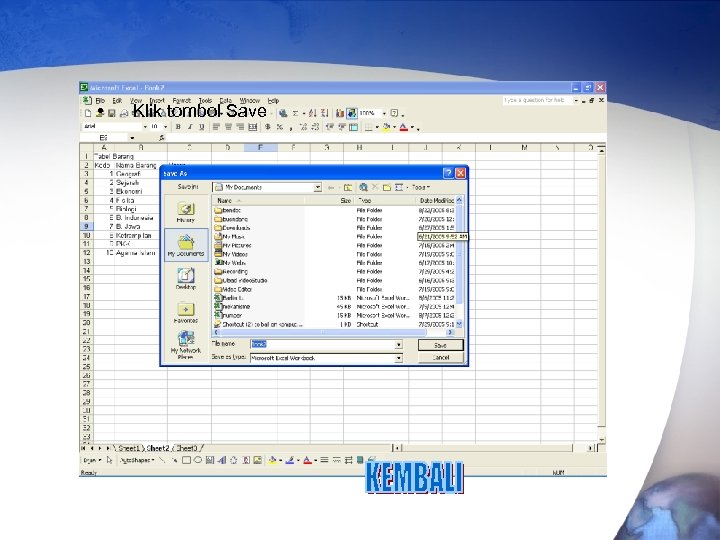Click the Align Left icon
This screenshot has width=720, height=540.
216,127
